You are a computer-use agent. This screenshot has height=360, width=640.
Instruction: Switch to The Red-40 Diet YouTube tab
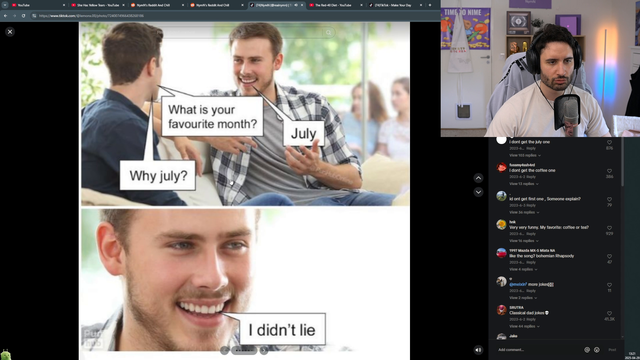coord(335,5)
